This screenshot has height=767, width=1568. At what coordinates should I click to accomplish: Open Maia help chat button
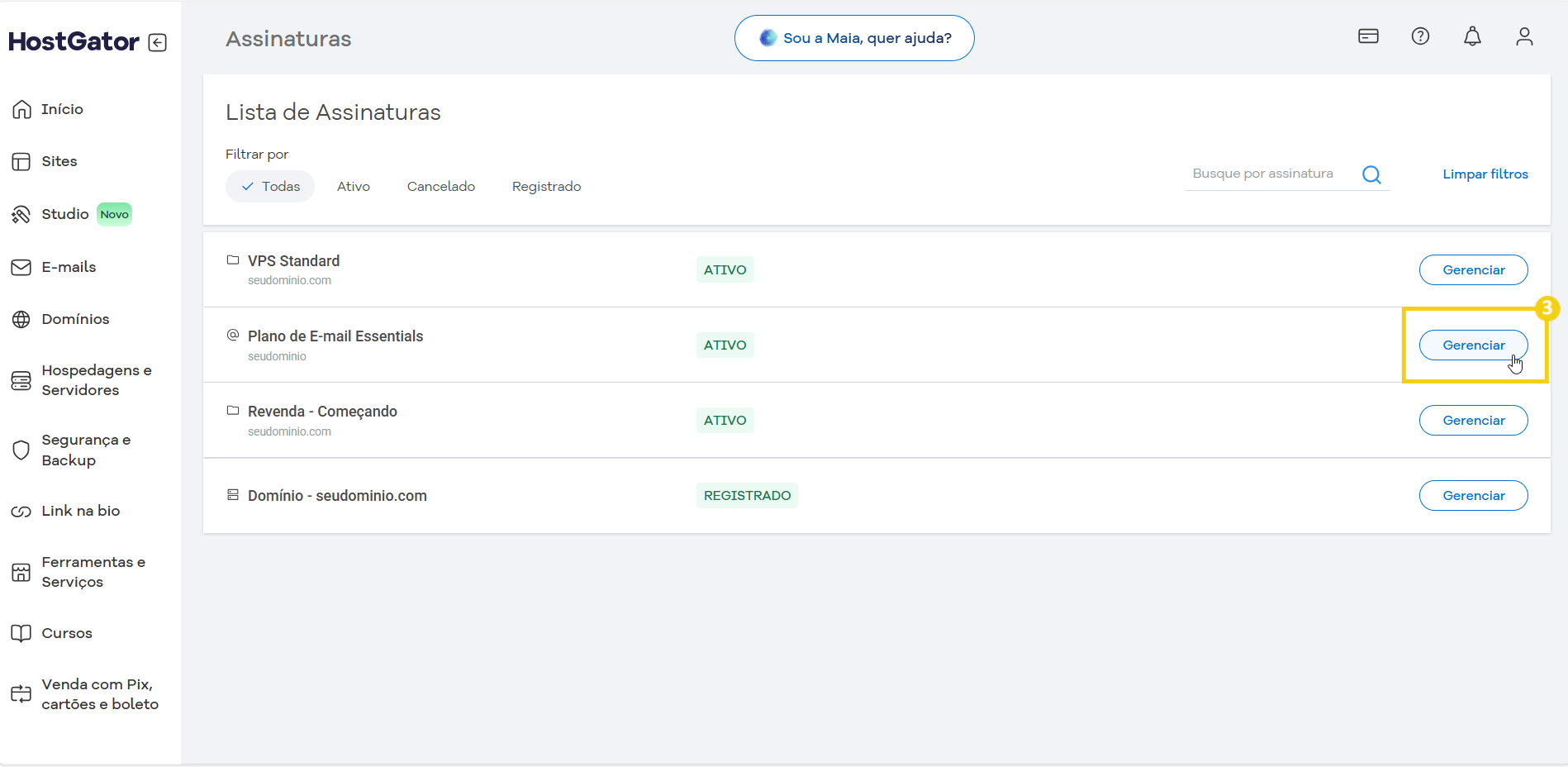(x=854, y=38)
